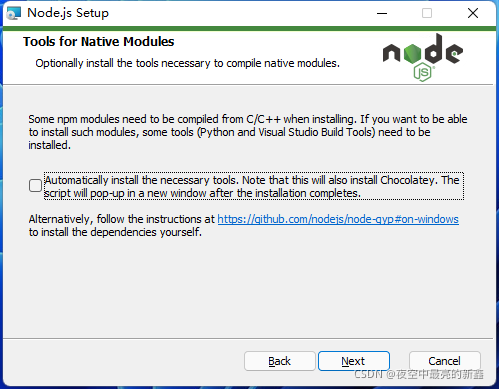Screen dimensions: 499x389
Task: Click the 'Node.js Setup' title bar text
Action: [x=68, y=13]
